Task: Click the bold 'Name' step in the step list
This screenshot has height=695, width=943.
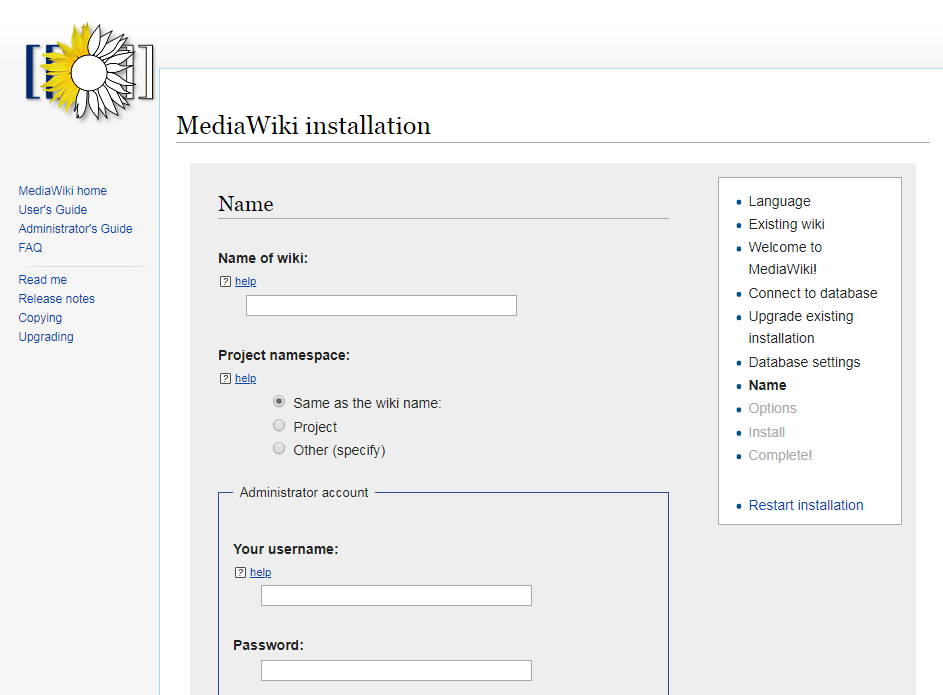Action: click(x=767, y=385)
